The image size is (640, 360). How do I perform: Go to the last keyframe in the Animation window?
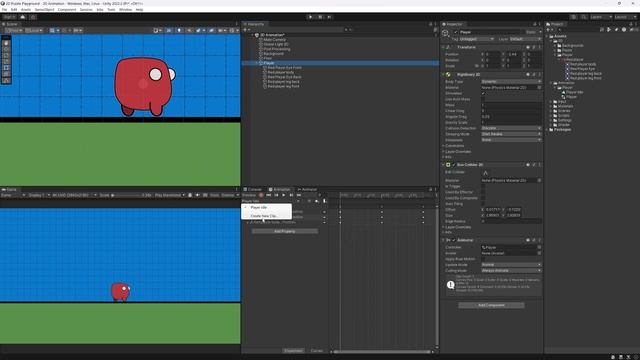299,195
